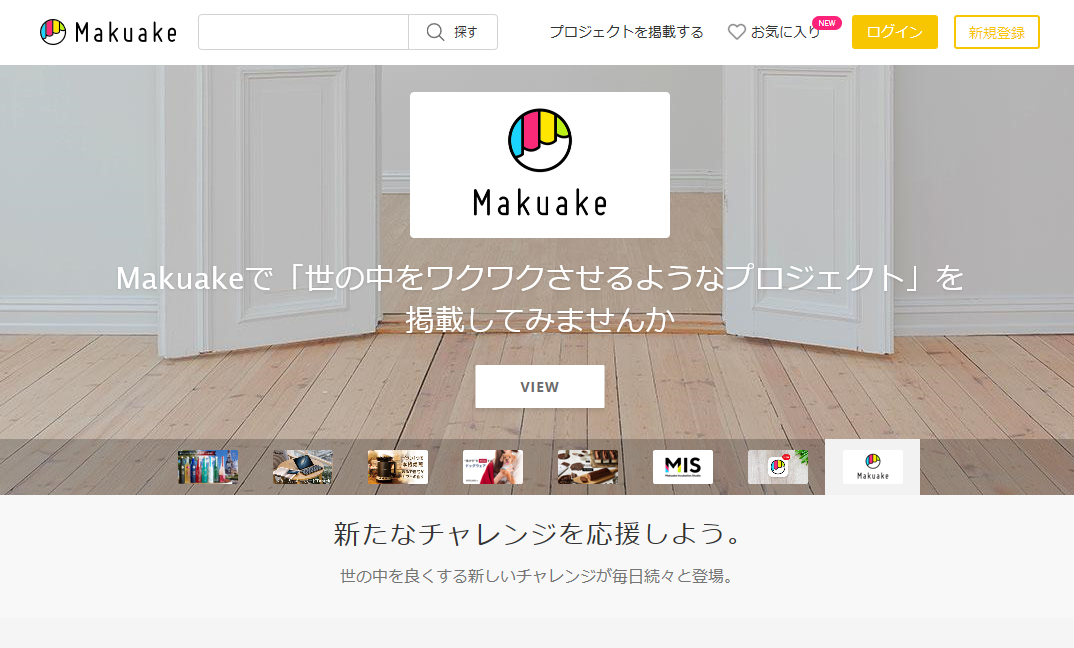Select the coffee maker slide thumbnail

398,467
